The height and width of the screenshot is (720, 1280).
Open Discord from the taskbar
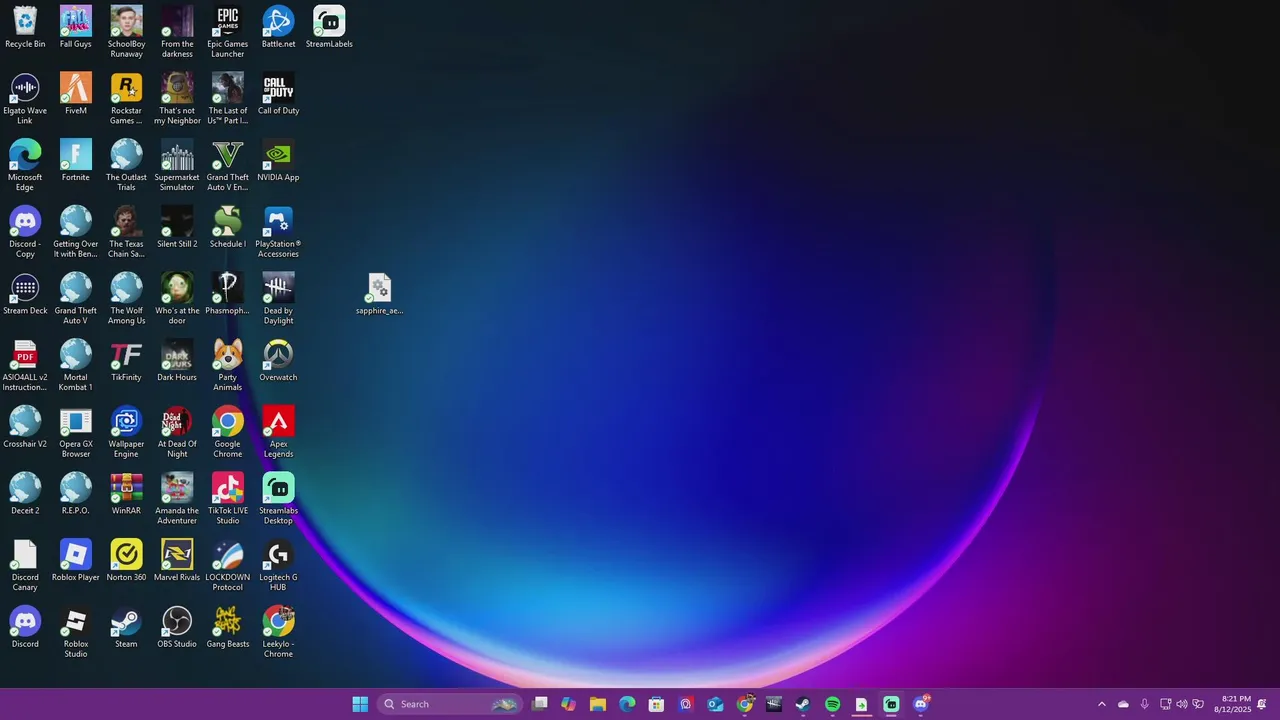point(921,704)
